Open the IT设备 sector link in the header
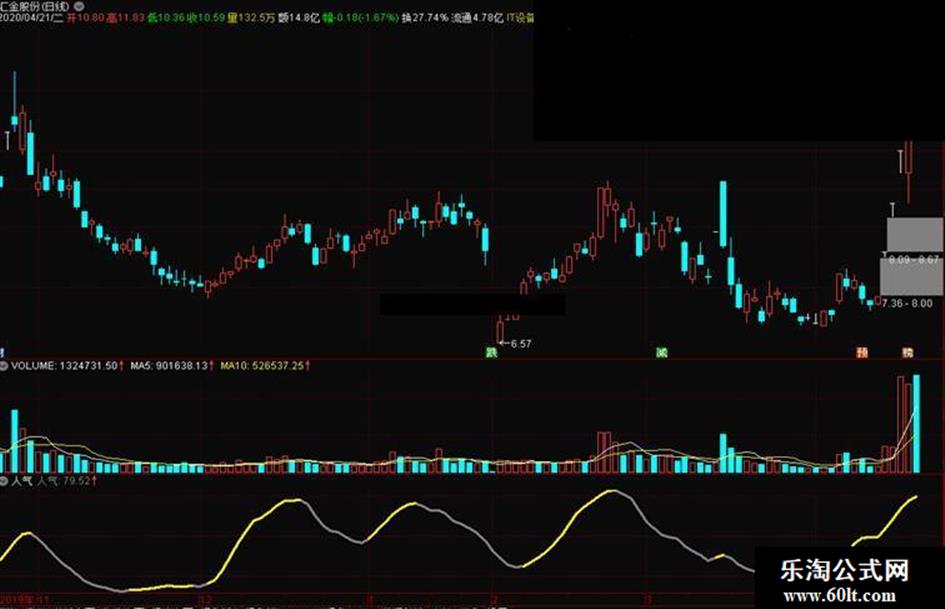The height and width of the screenshot is (609, 945). click(x=520, y=18)
